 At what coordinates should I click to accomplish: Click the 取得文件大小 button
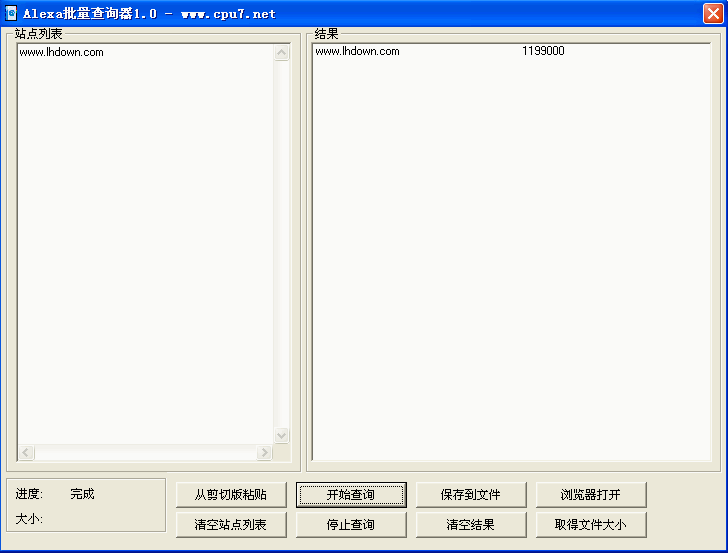click(591, 525)
